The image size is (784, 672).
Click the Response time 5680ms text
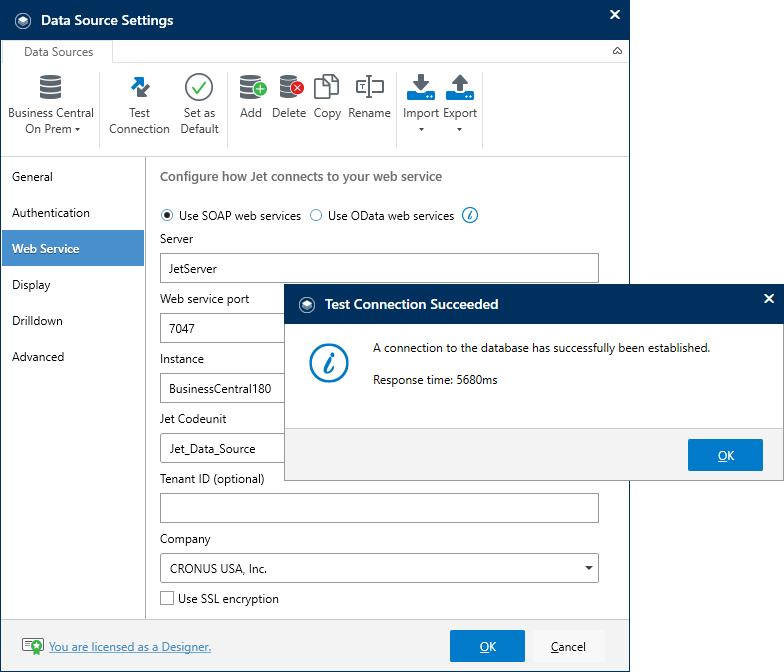point(435,380)
